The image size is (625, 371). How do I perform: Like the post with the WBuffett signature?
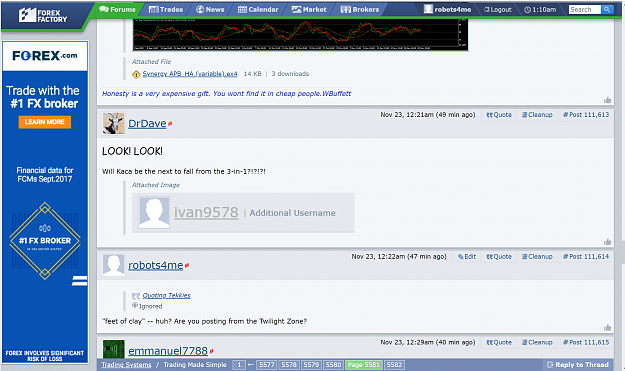[607, 100]
